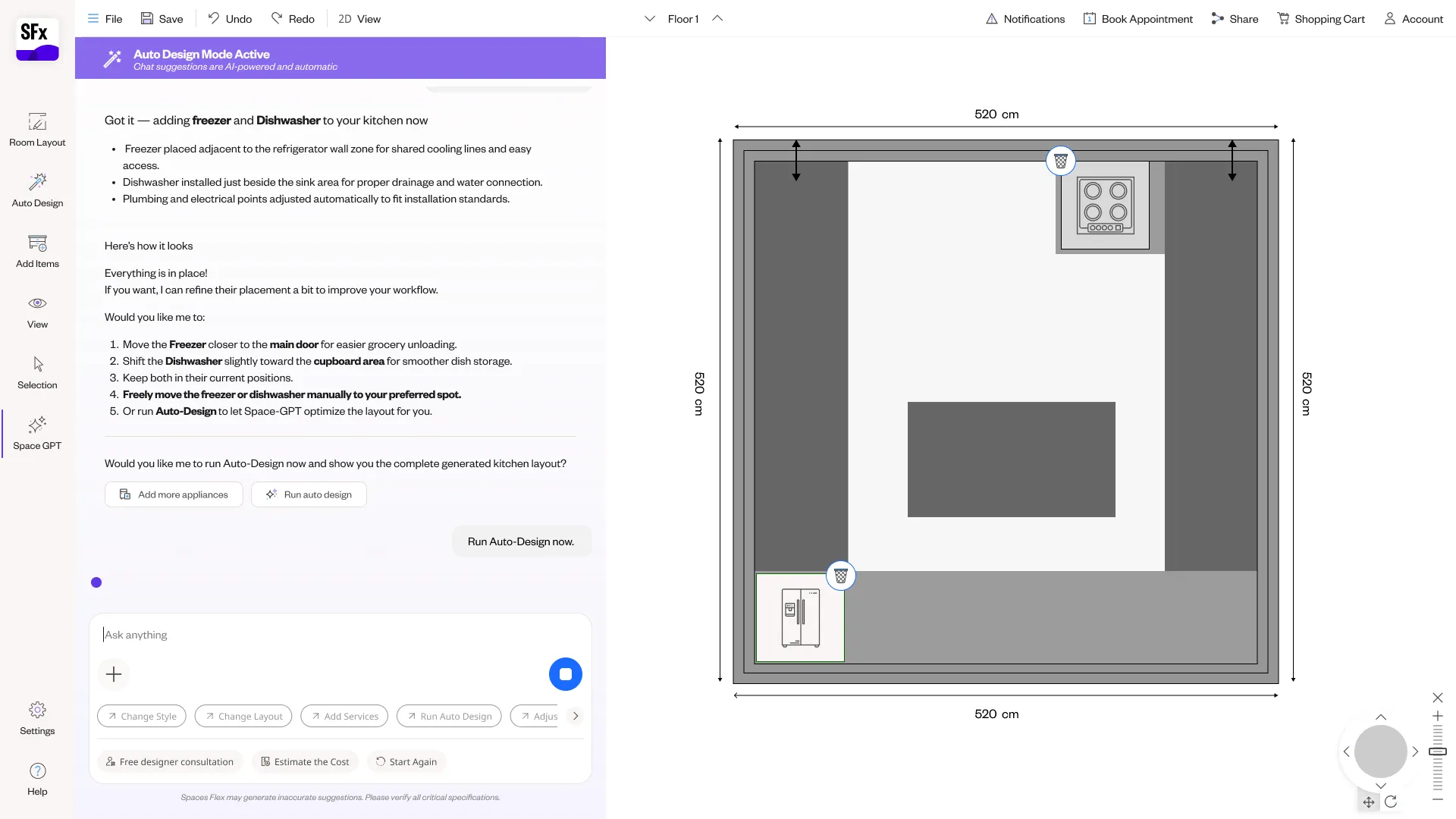
Task: Choose the Change Layout chip
Action: click(243, 716)
